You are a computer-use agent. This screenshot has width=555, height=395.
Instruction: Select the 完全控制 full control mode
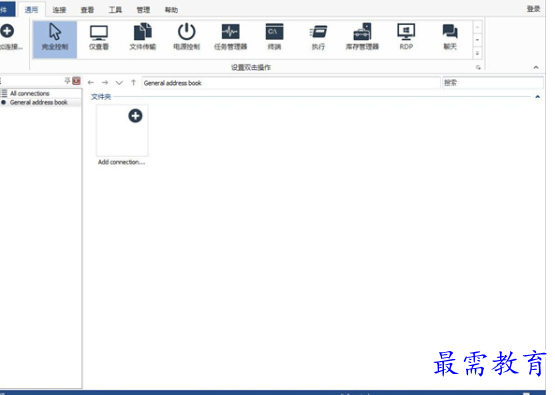(55, 39)
